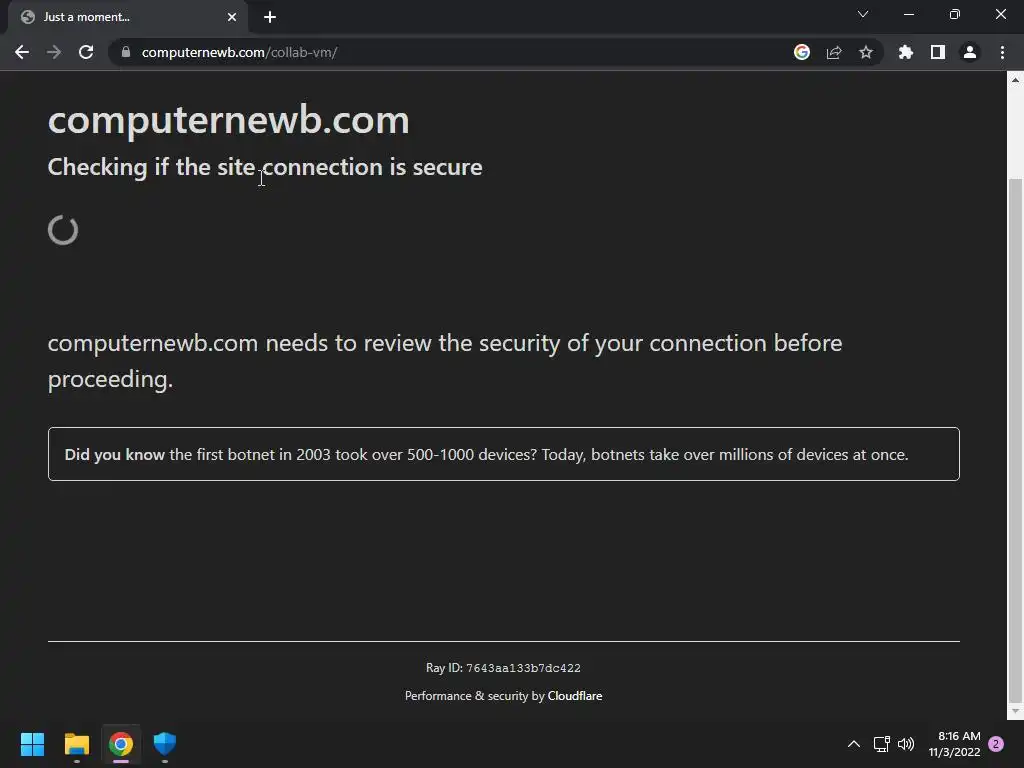The height and width of the screenshot is (768, 1024).
Task: Minimize the Chrome window
Action: [909, 14]
